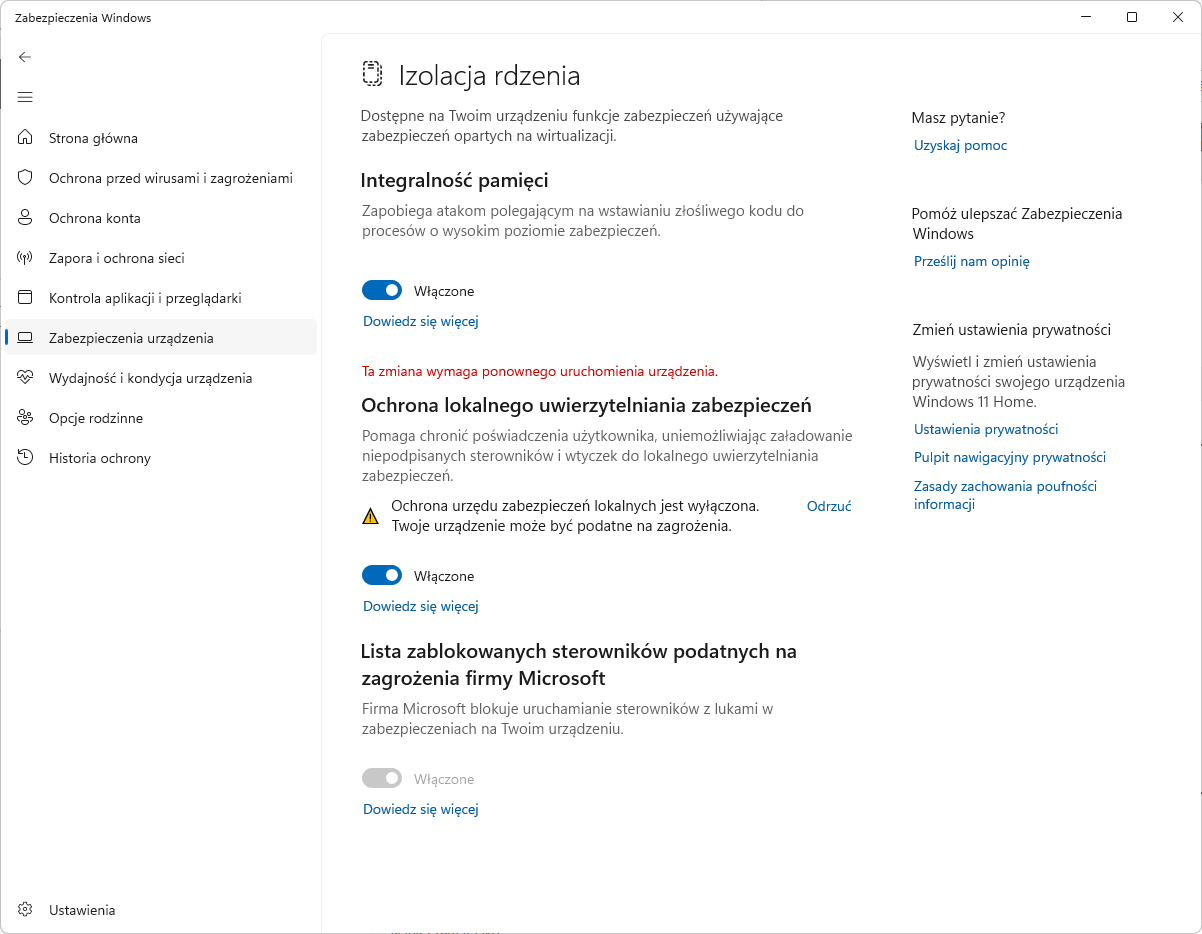Toggle Ochrona lokalnego uwierzytelniania zabezpieczeń switch
Image resolution: width=1202 pixels, height=934 pixels.
(382, 575)
